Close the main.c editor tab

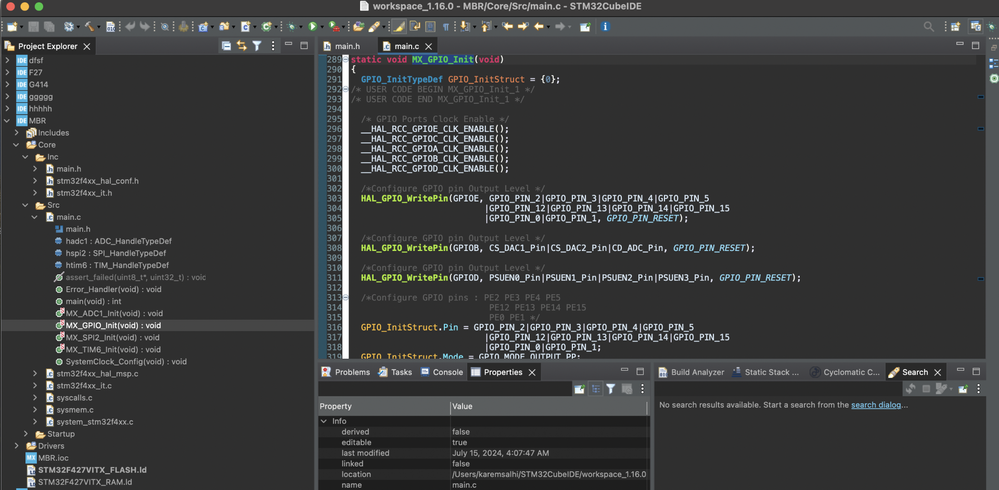coord(429,47)
